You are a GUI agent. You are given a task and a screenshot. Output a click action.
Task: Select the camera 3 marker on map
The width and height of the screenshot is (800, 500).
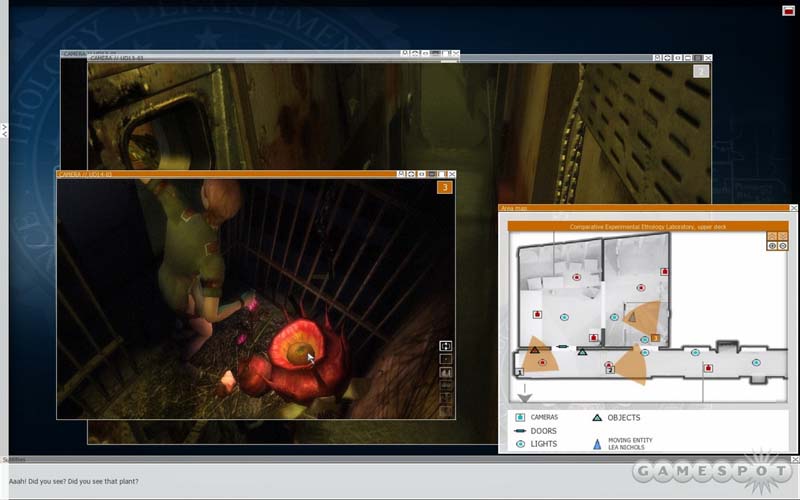tap(655, 338)
